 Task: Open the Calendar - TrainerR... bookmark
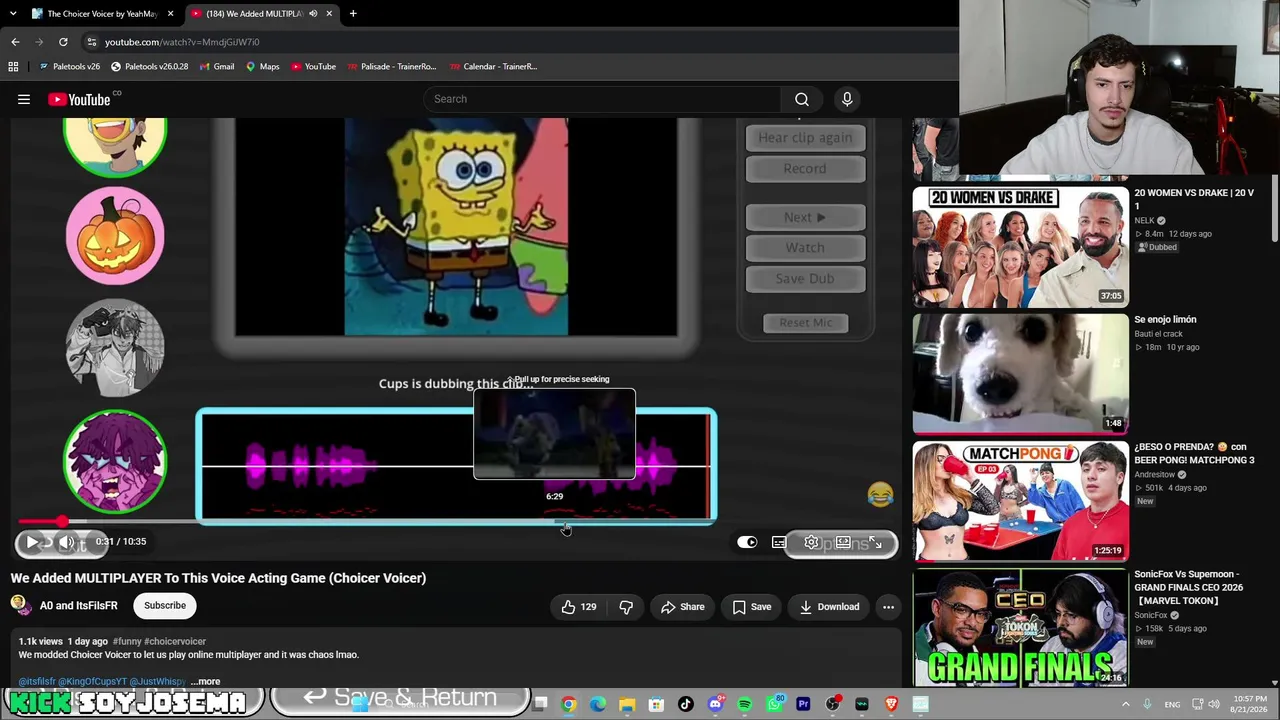493,67
